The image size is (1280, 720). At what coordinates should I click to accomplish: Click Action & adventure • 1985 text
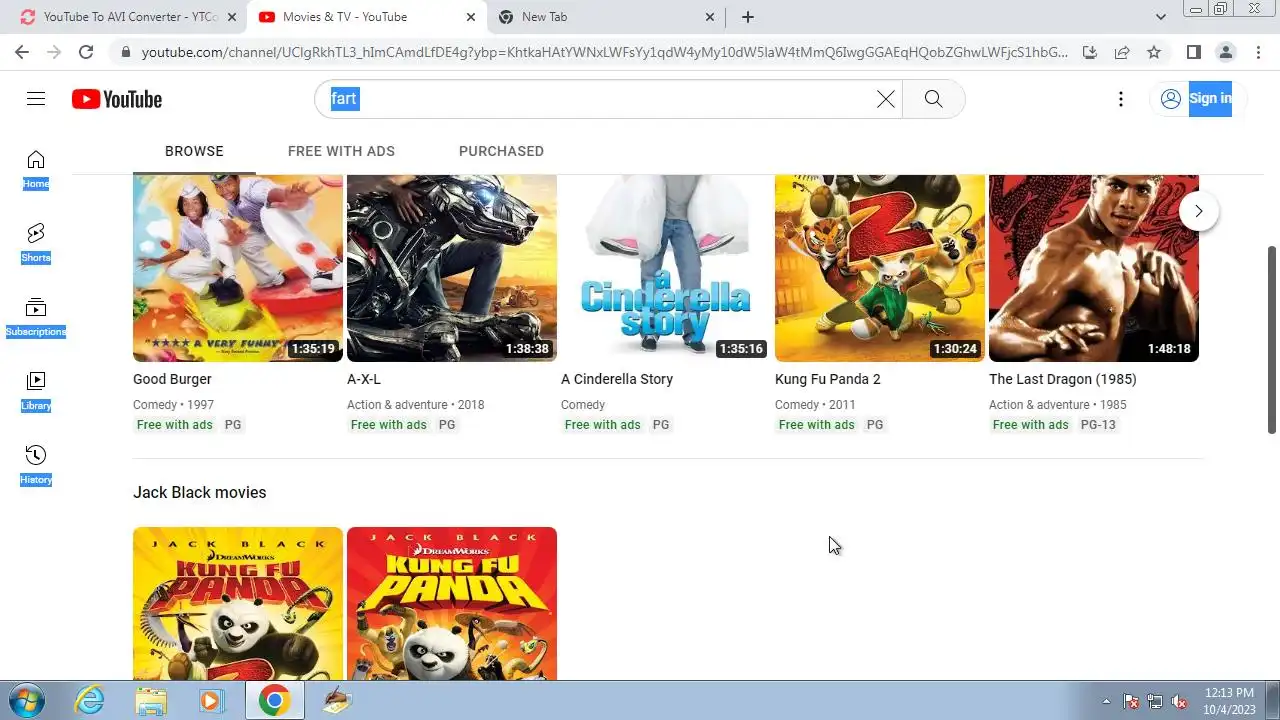[1058, 405]
